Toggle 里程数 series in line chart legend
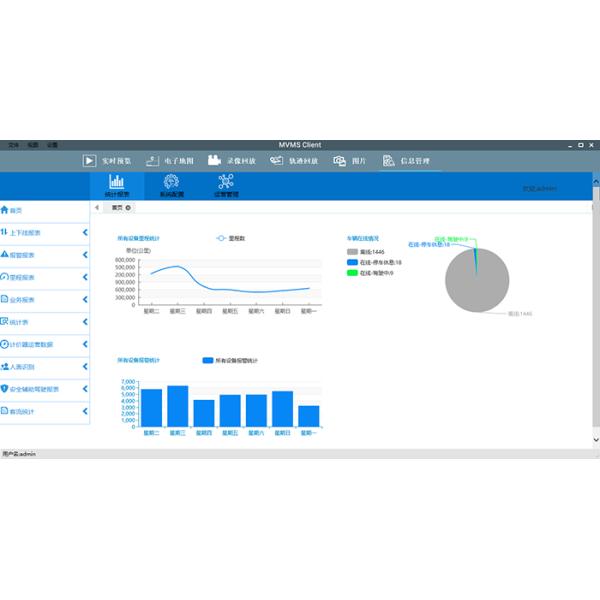This screenshot has width=600, height=600. tap(232, 238)
